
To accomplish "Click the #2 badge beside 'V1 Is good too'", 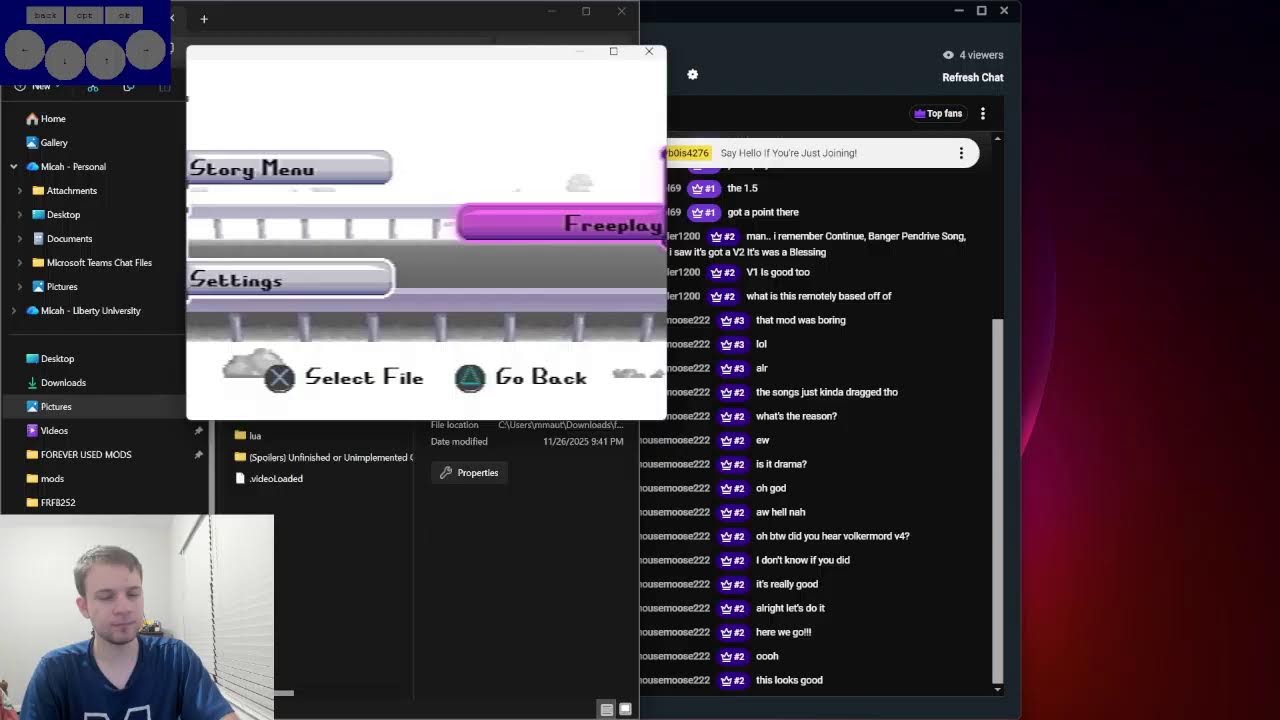I will point(723,272).
